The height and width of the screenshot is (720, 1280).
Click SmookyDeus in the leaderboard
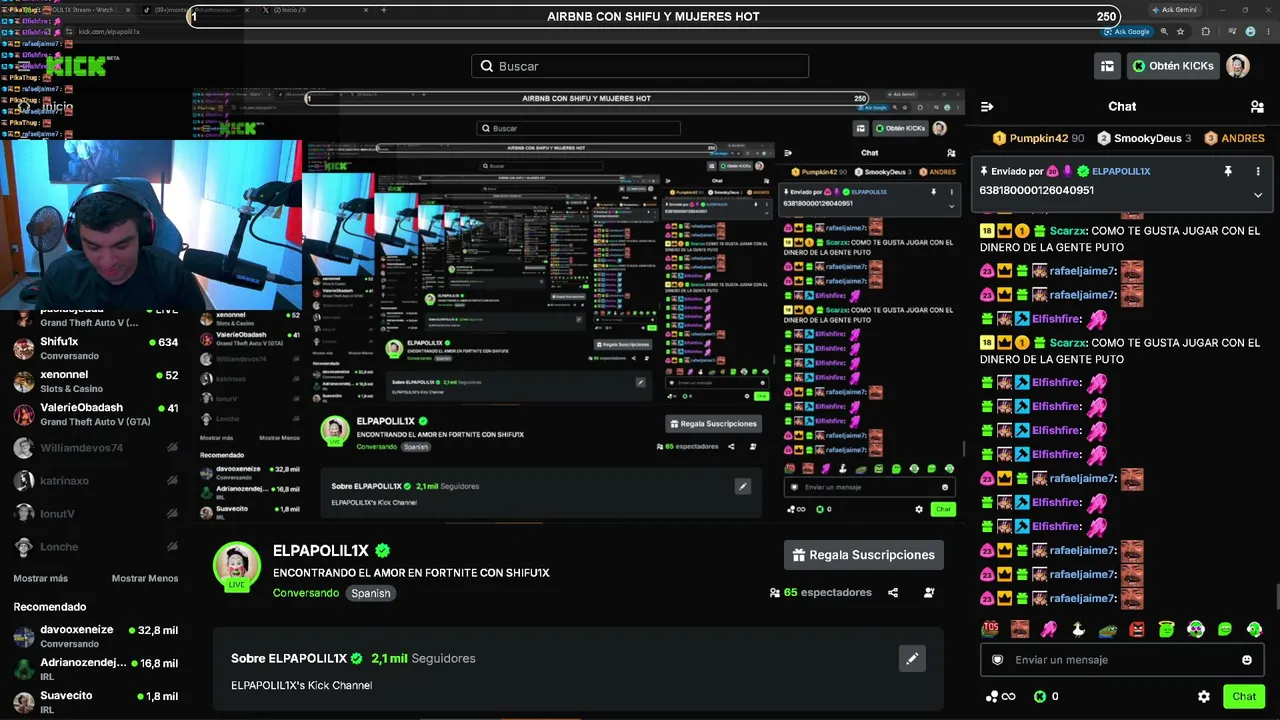tap(1144, 138)
